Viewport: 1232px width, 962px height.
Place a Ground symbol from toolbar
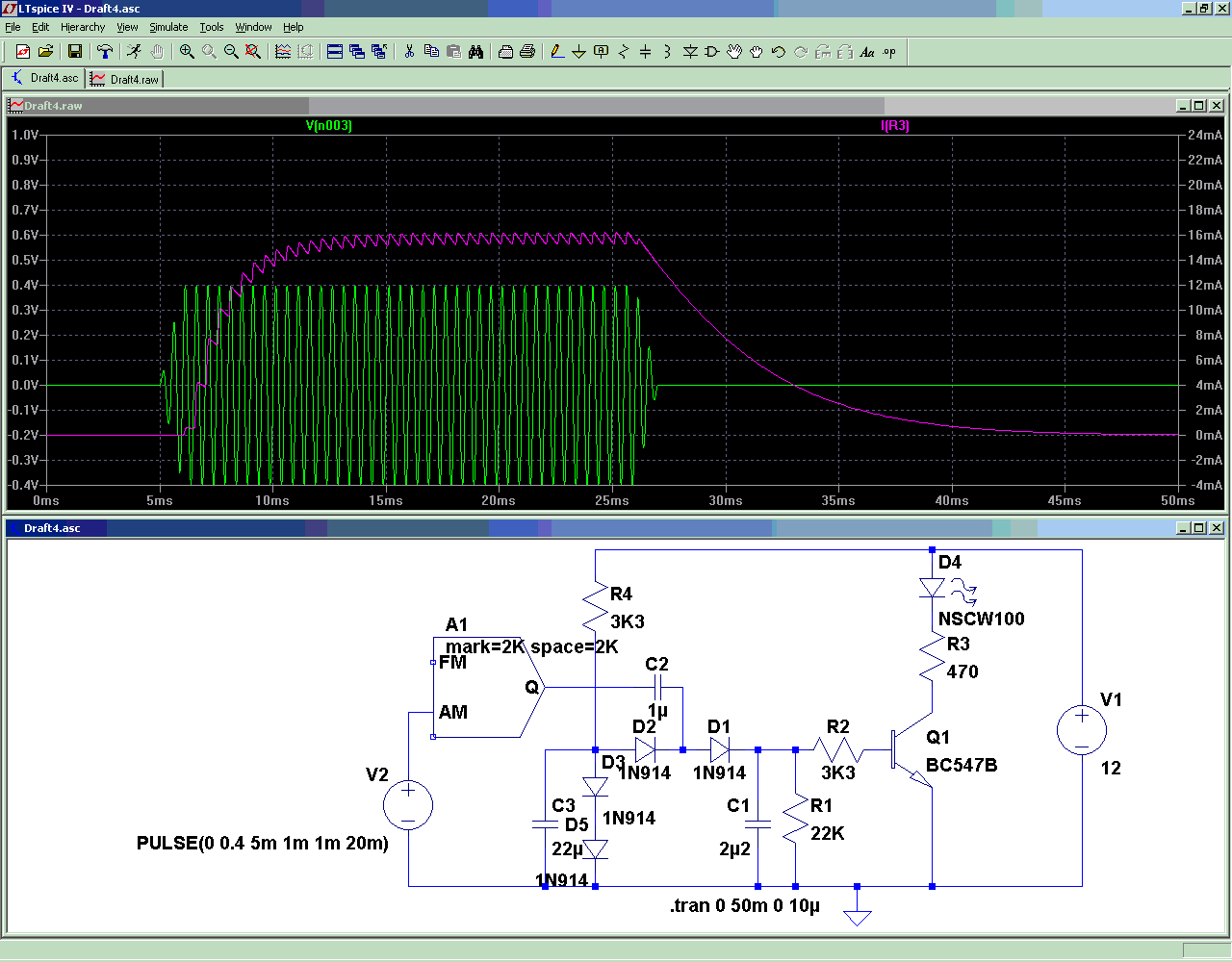point(578,52)
